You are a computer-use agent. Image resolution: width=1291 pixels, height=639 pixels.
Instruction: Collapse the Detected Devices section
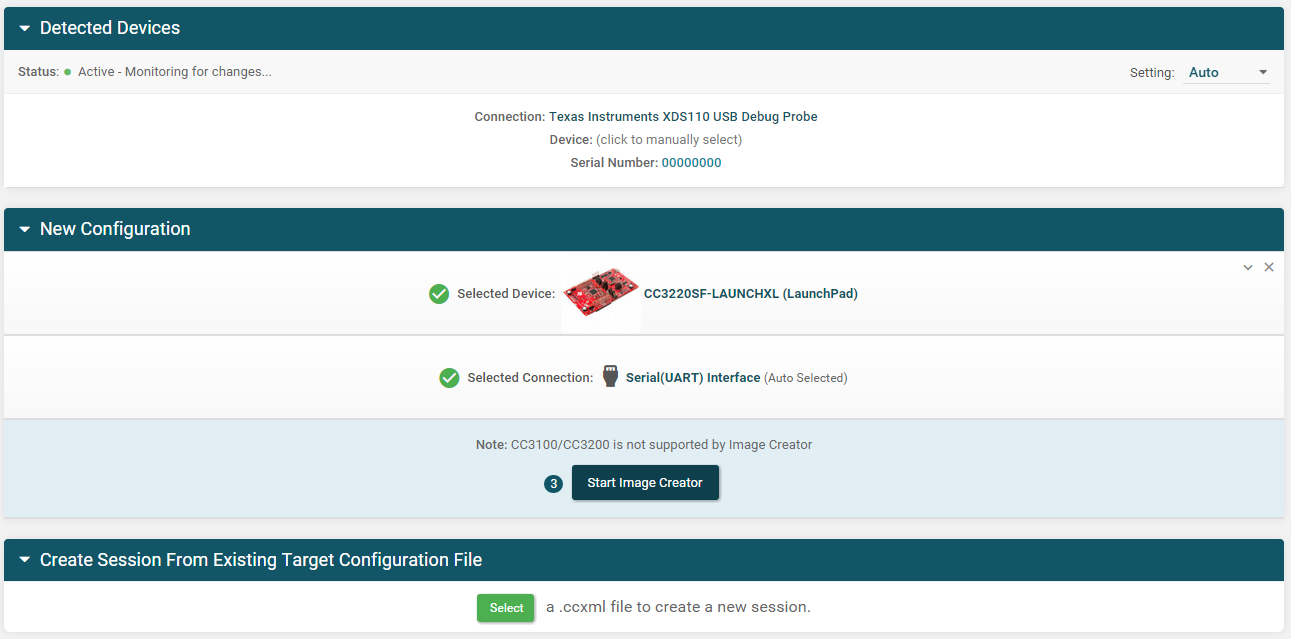pos(25,29)
